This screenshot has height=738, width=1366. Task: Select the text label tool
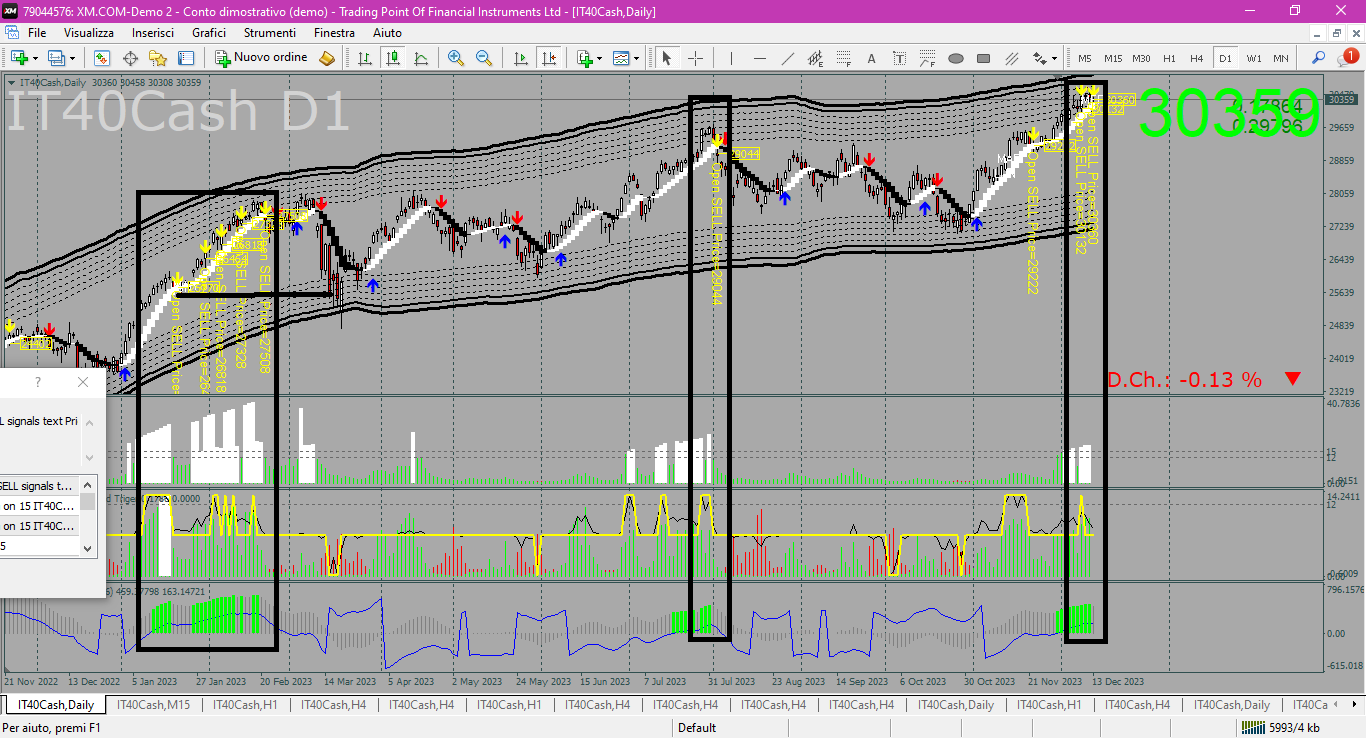tap(900, 58)
